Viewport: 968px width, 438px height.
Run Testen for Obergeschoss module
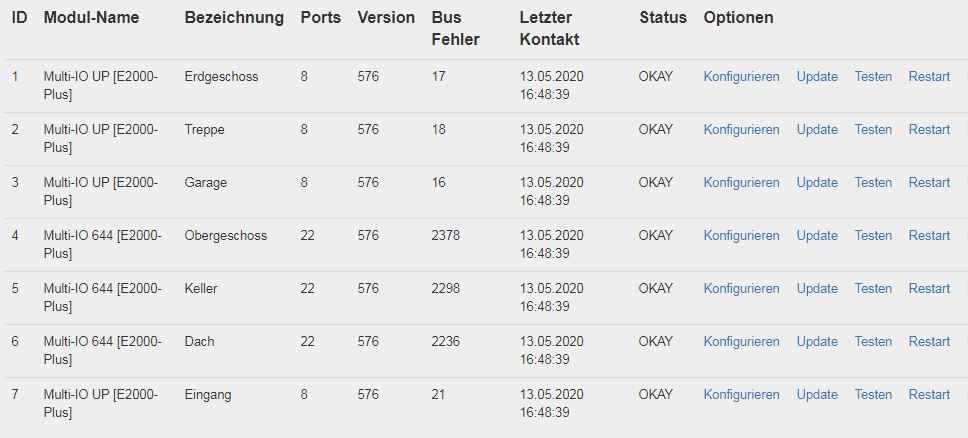click(873, 236)
